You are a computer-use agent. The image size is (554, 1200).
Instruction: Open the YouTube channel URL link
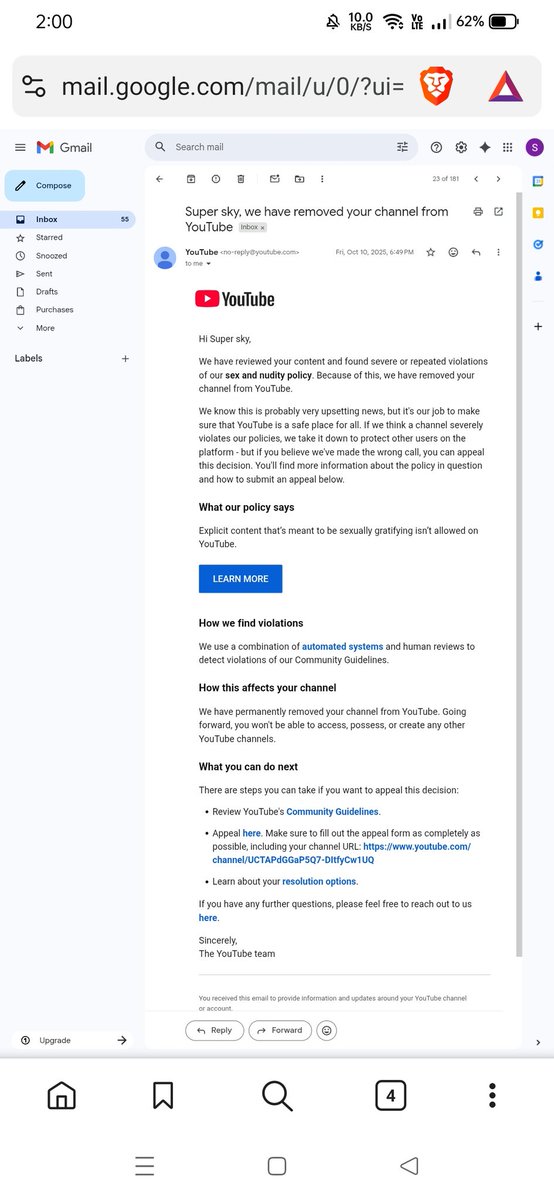tap(341, 853)
